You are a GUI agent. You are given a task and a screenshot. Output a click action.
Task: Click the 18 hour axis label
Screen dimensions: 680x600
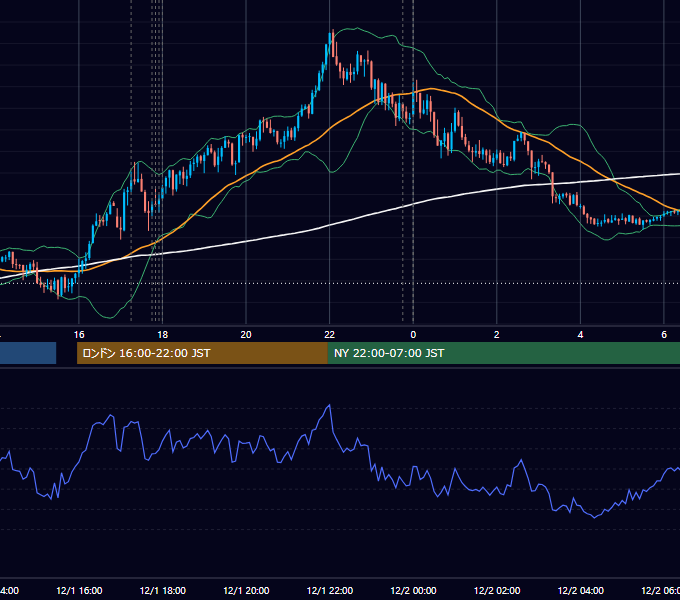tap(163, 335)
